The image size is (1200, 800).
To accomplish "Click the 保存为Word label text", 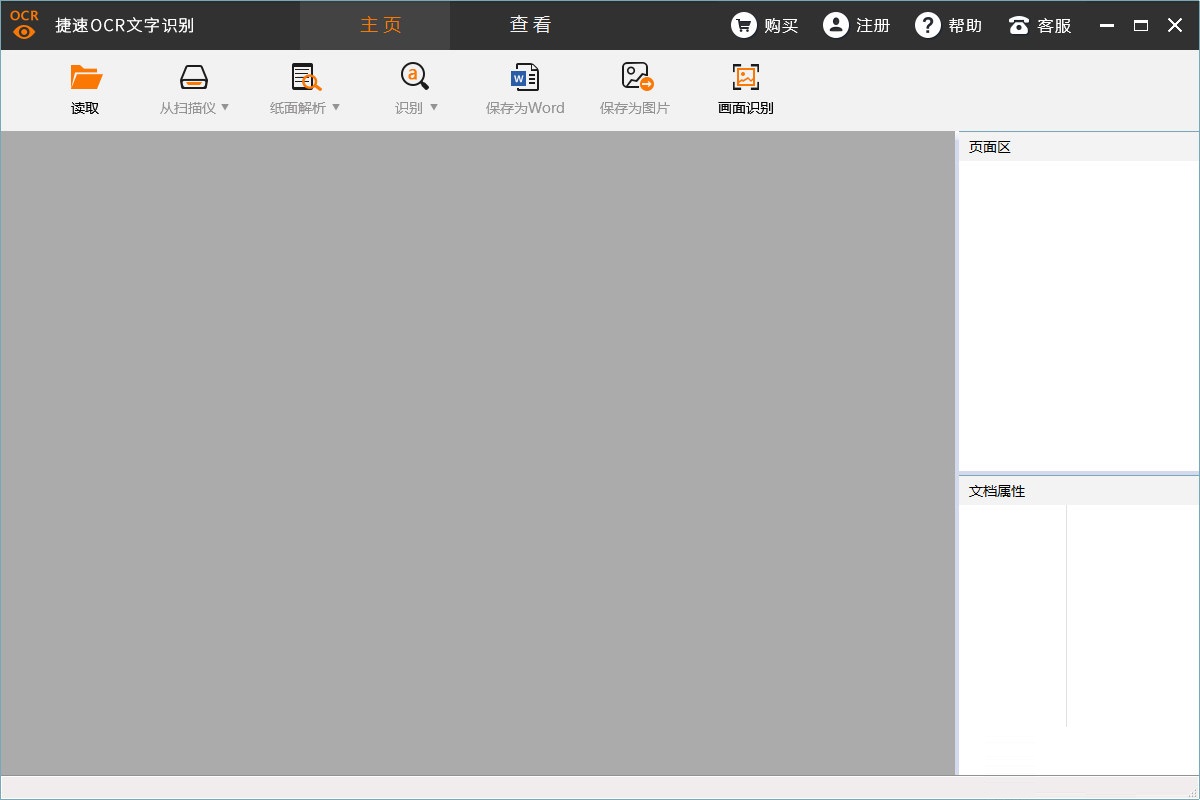I will (x=525, y=108).
